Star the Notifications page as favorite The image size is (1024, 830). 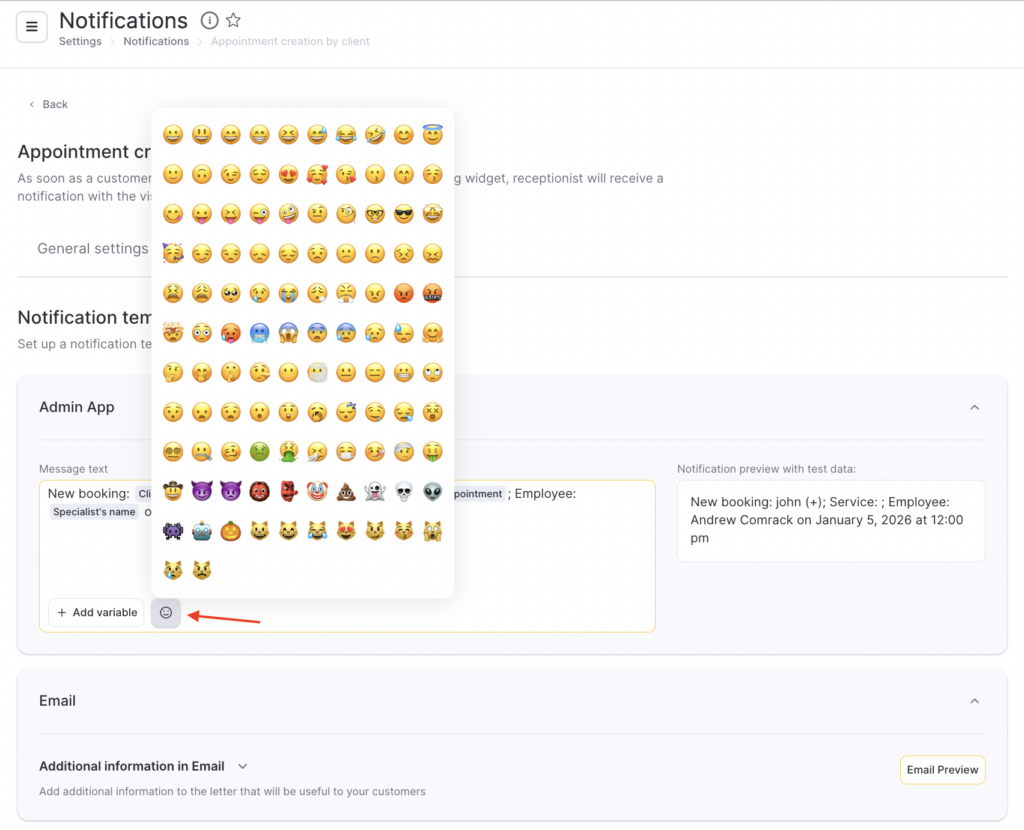click(233, 20)
